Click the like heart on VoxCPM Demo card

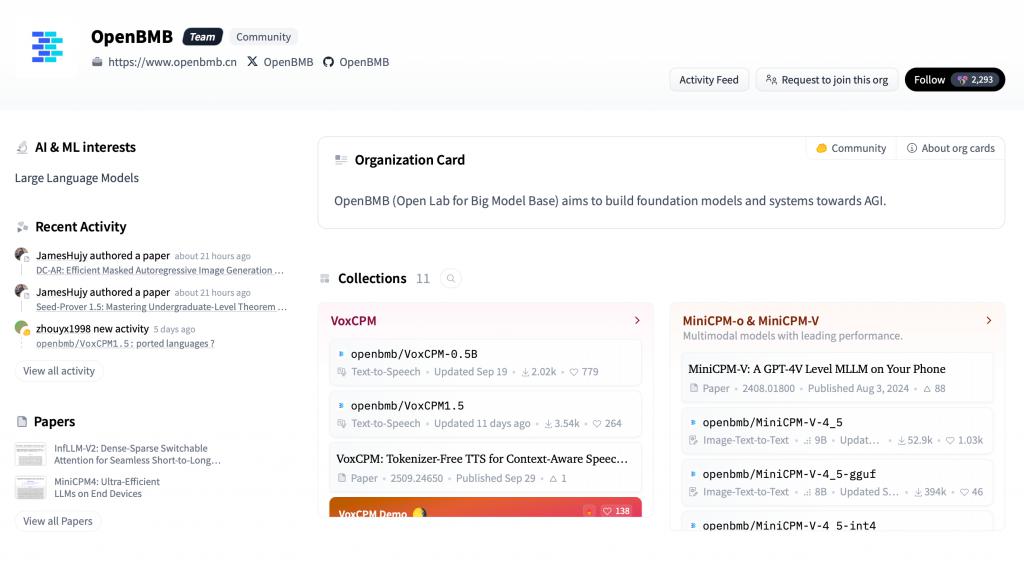(x=608, y=511)
